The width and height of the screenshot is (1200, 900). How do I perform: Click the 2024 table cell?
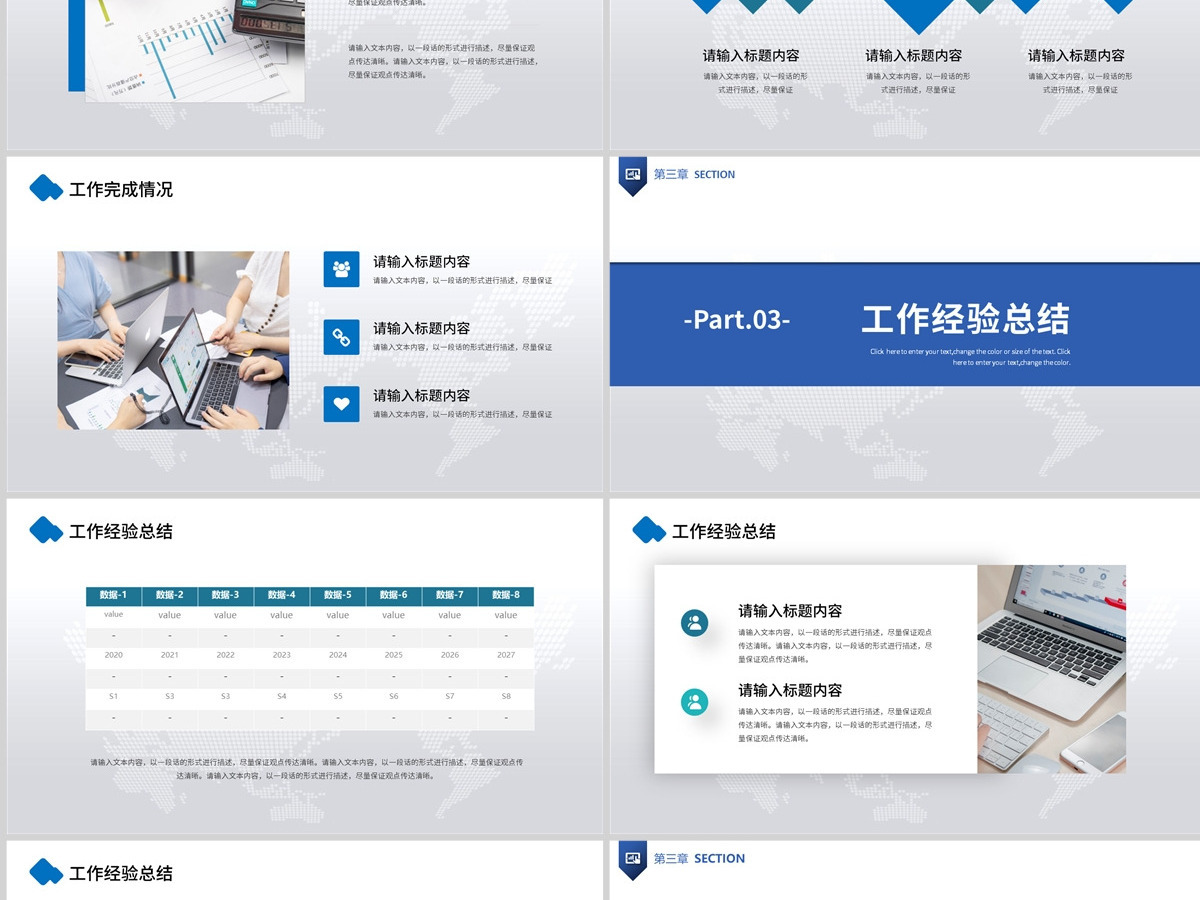[338, 655]
